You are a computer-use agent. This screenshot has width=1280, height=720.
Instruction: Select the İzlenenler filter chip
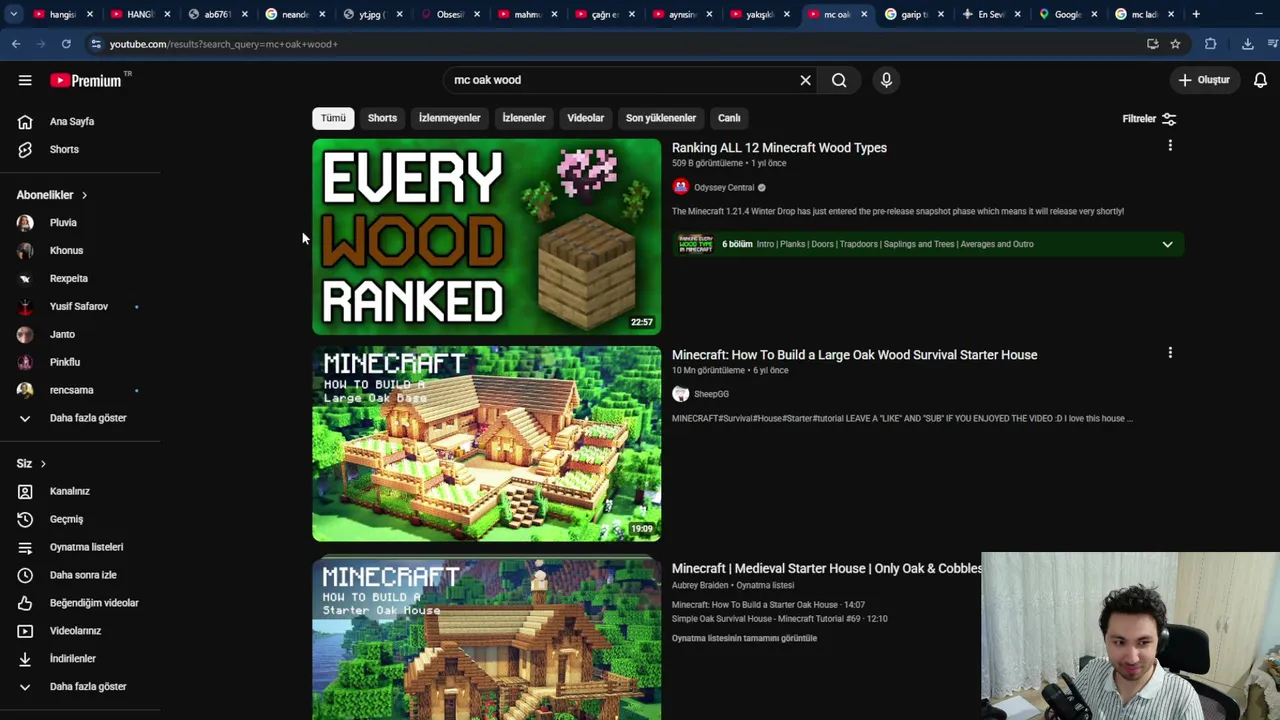(x=524, y=118)
